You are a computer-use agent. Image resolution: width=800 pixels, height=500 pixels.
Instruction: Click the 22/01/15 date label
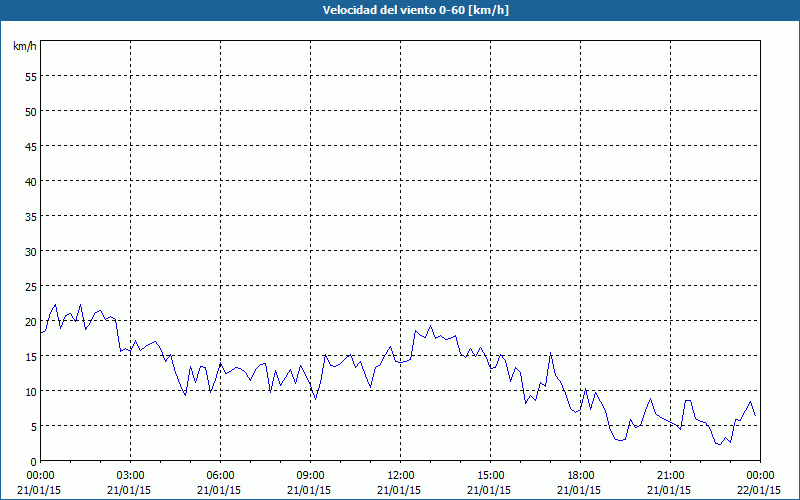(759, 490)
